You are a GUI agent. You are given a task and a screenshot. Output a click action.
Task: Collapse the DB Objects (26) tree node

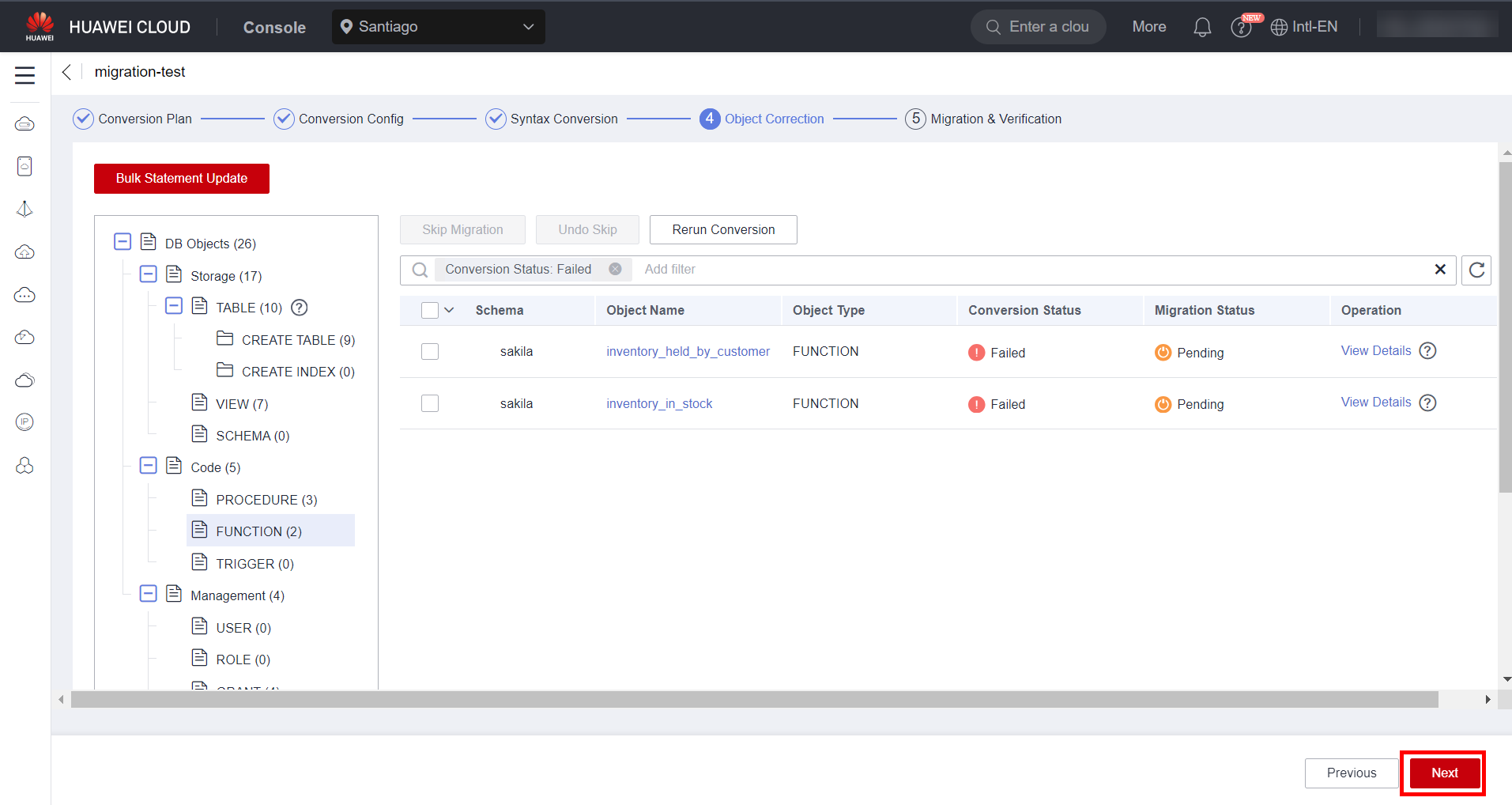(x=123, y=242)
